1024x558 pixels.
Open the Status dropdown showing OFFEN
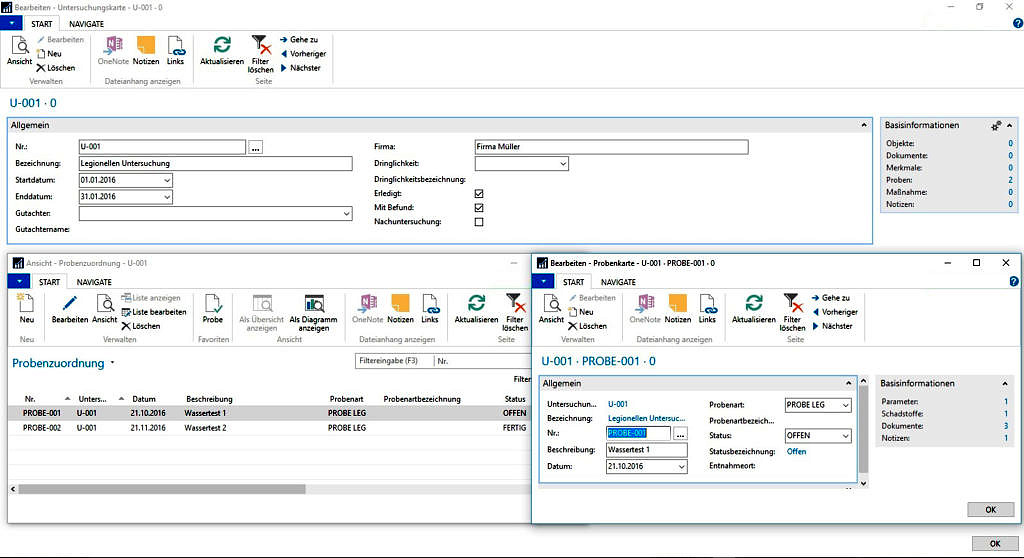(845, 436)
